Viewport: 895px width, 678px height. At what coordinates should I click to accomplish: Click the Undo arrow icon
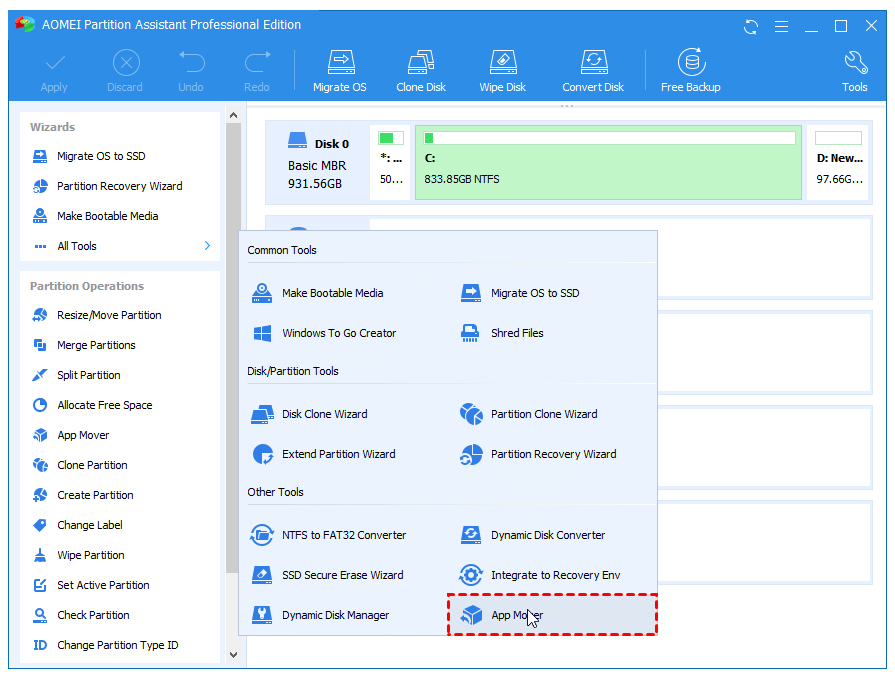pos(191,62)
